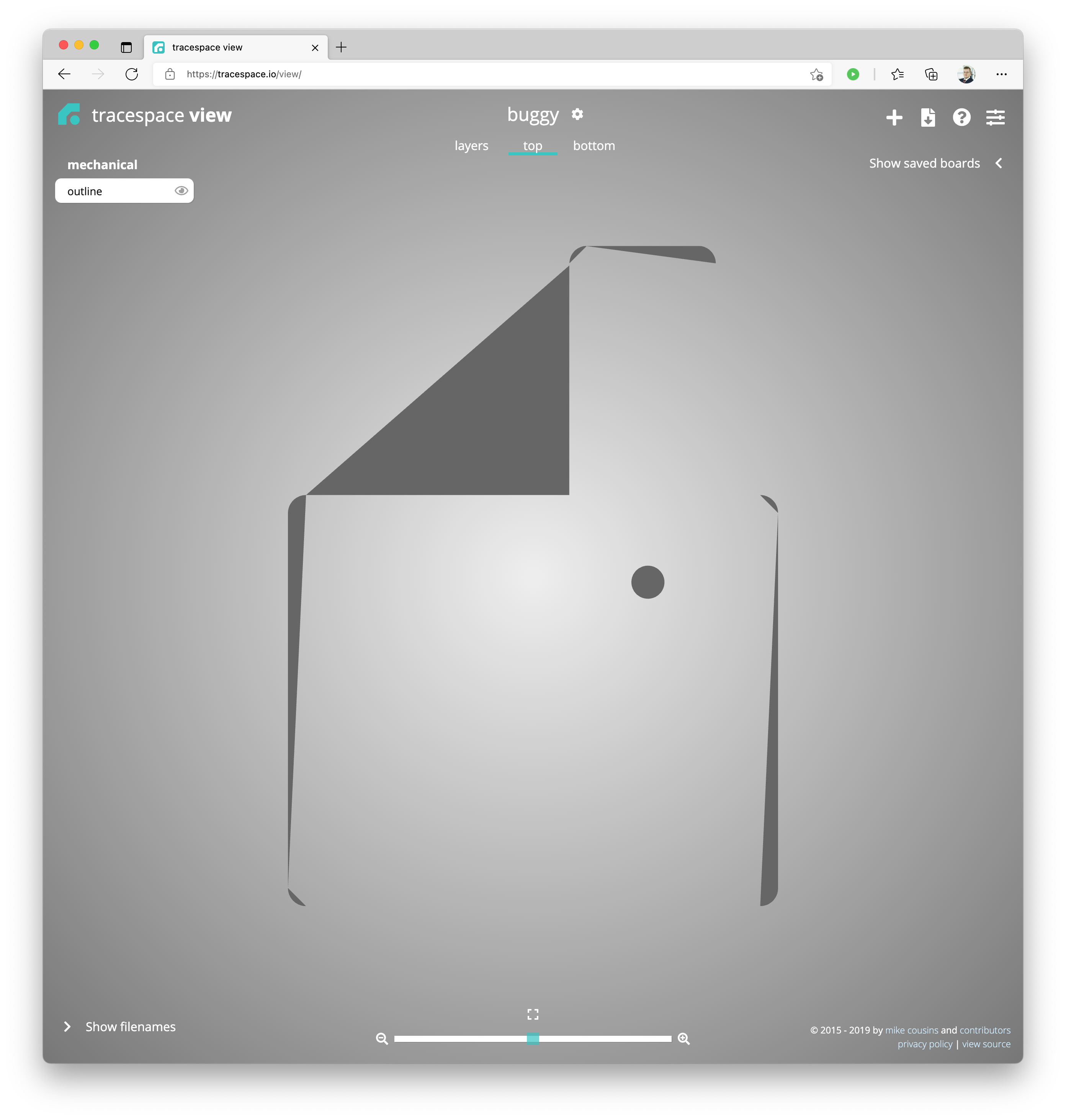Toggle visibility of the outline layer

[181, 190]
